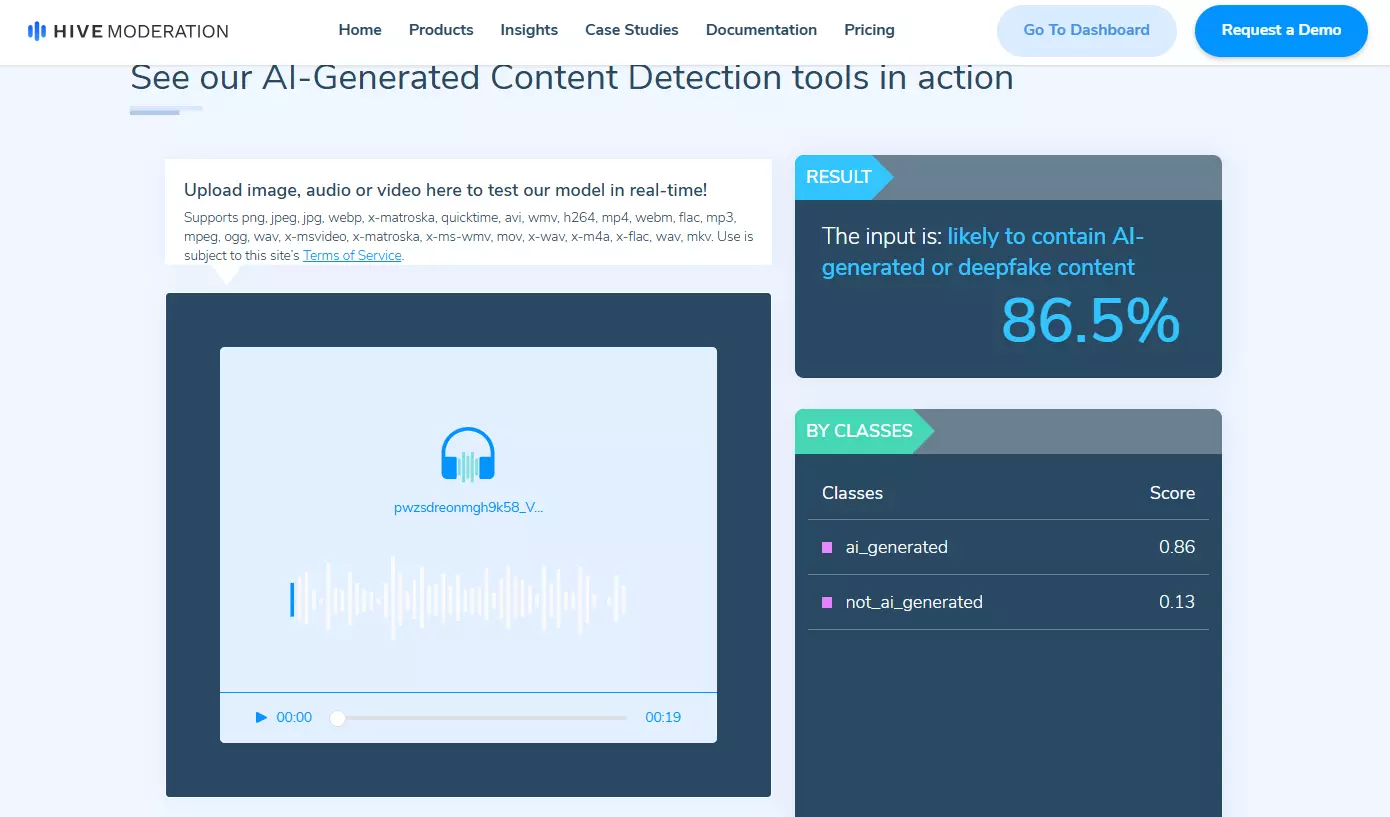Click the BY CLASSES panel header
1390x817 pixels.
pos(859,431)
